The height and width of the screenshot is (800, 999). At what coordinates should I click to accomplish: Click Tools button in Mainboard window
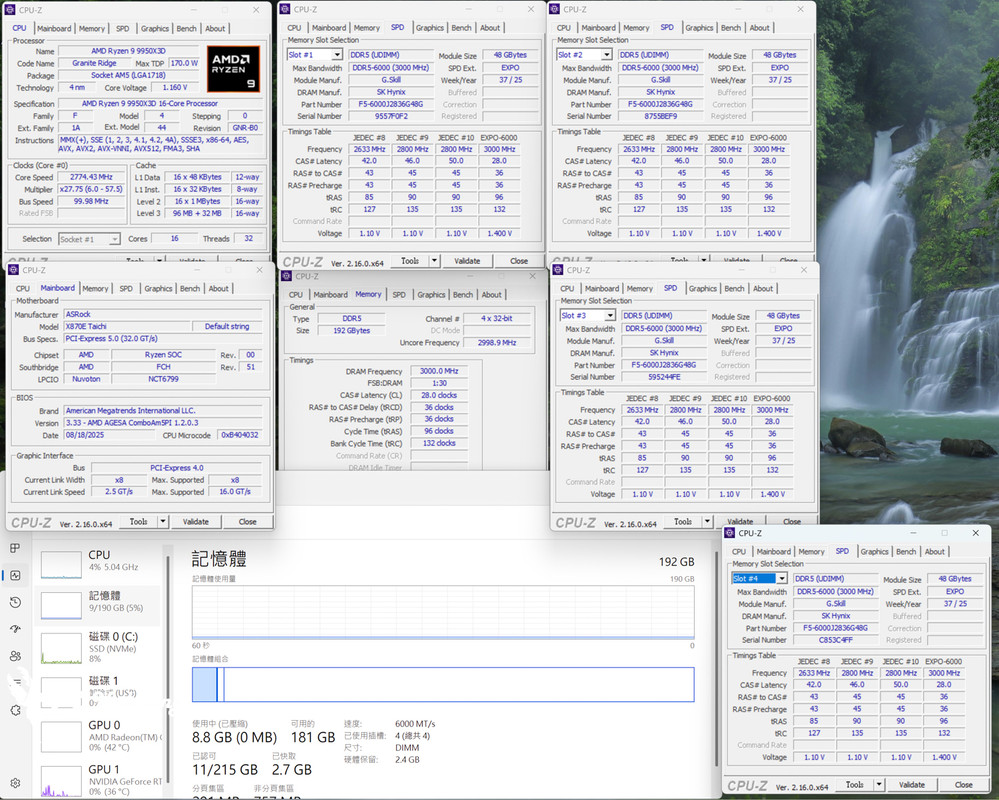coord(138,522)
